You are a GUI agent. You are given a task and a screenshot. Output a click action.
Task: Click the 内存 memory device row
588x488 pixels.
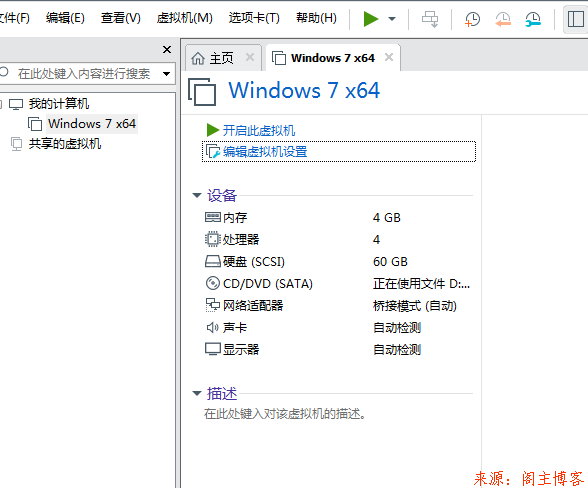point(339,218)
